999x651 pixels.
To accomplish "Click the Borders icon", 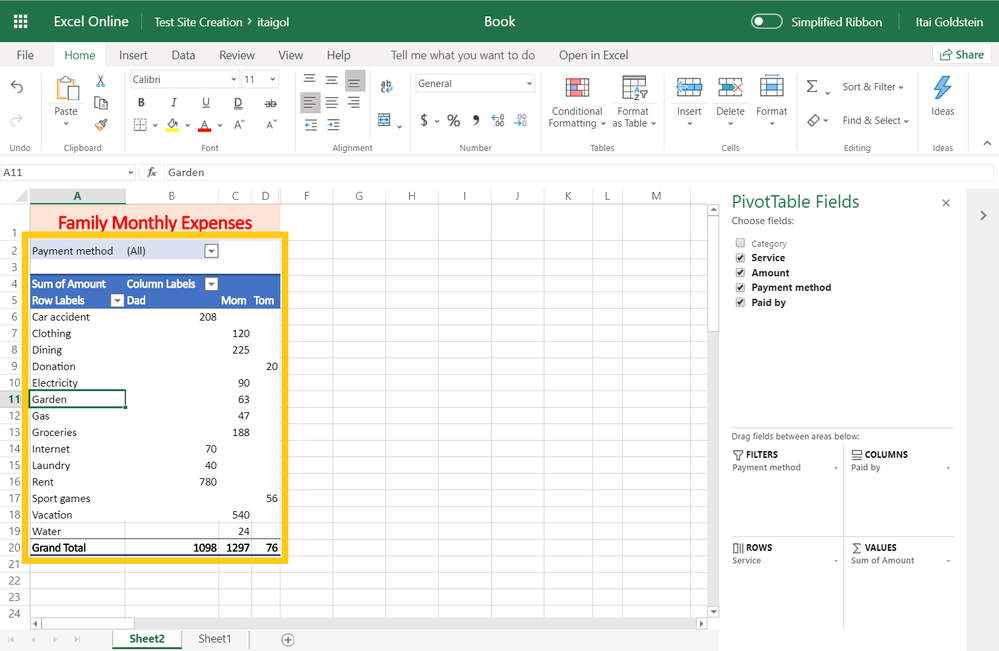I will tap(140, 124).
